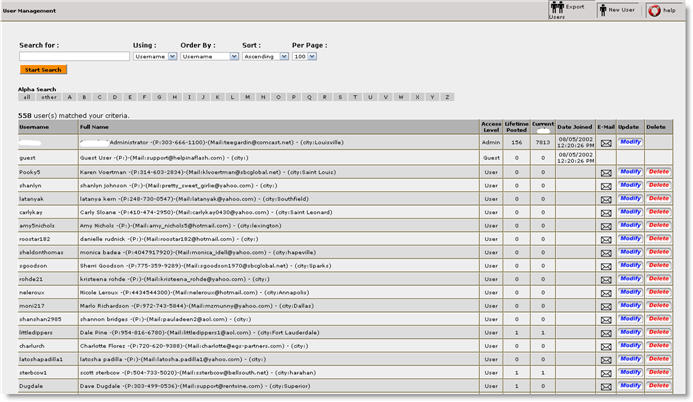693x402 pixels.
Task: Click Modify for littledippers
Action: pyautogui.click(x=630, y=332)
